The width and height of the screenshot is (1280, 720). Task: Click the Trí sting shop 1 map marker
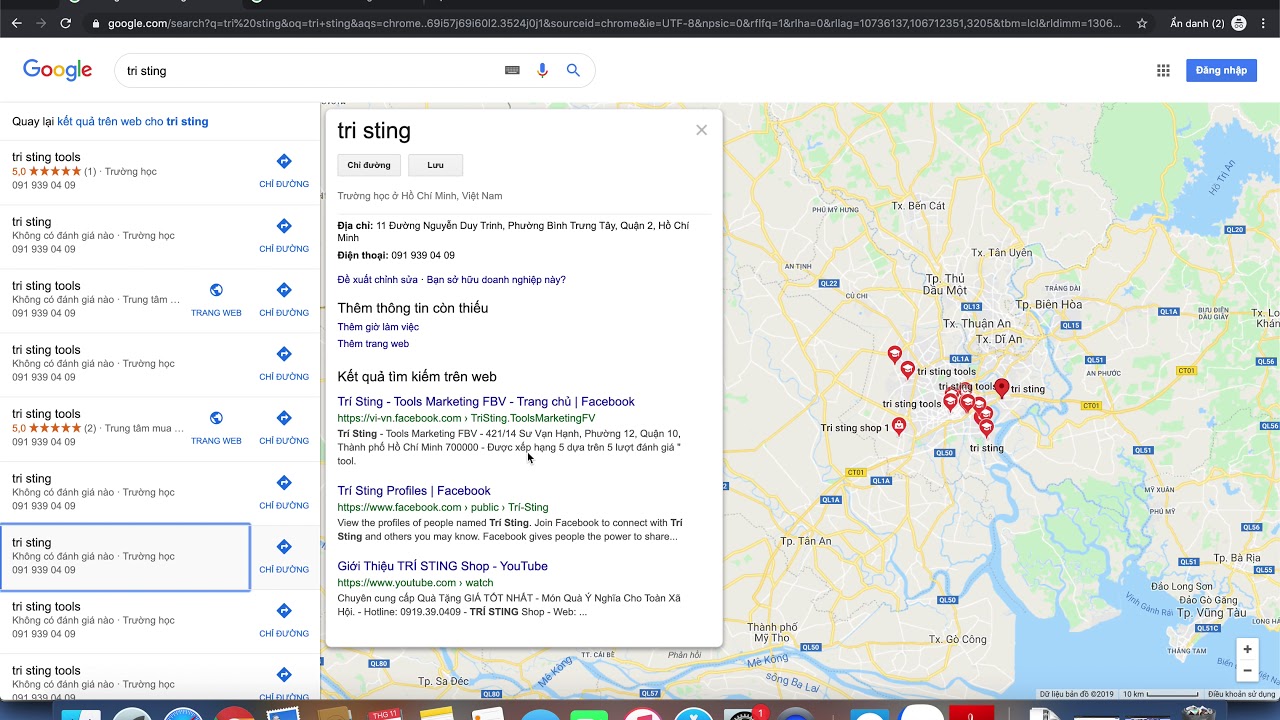pyautogui.click(x=899, y=427)
